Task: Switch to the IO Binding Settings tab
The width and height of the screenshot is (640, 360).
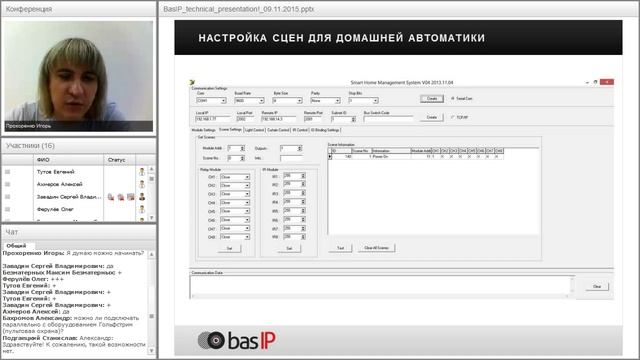Action: coord(325,130)
